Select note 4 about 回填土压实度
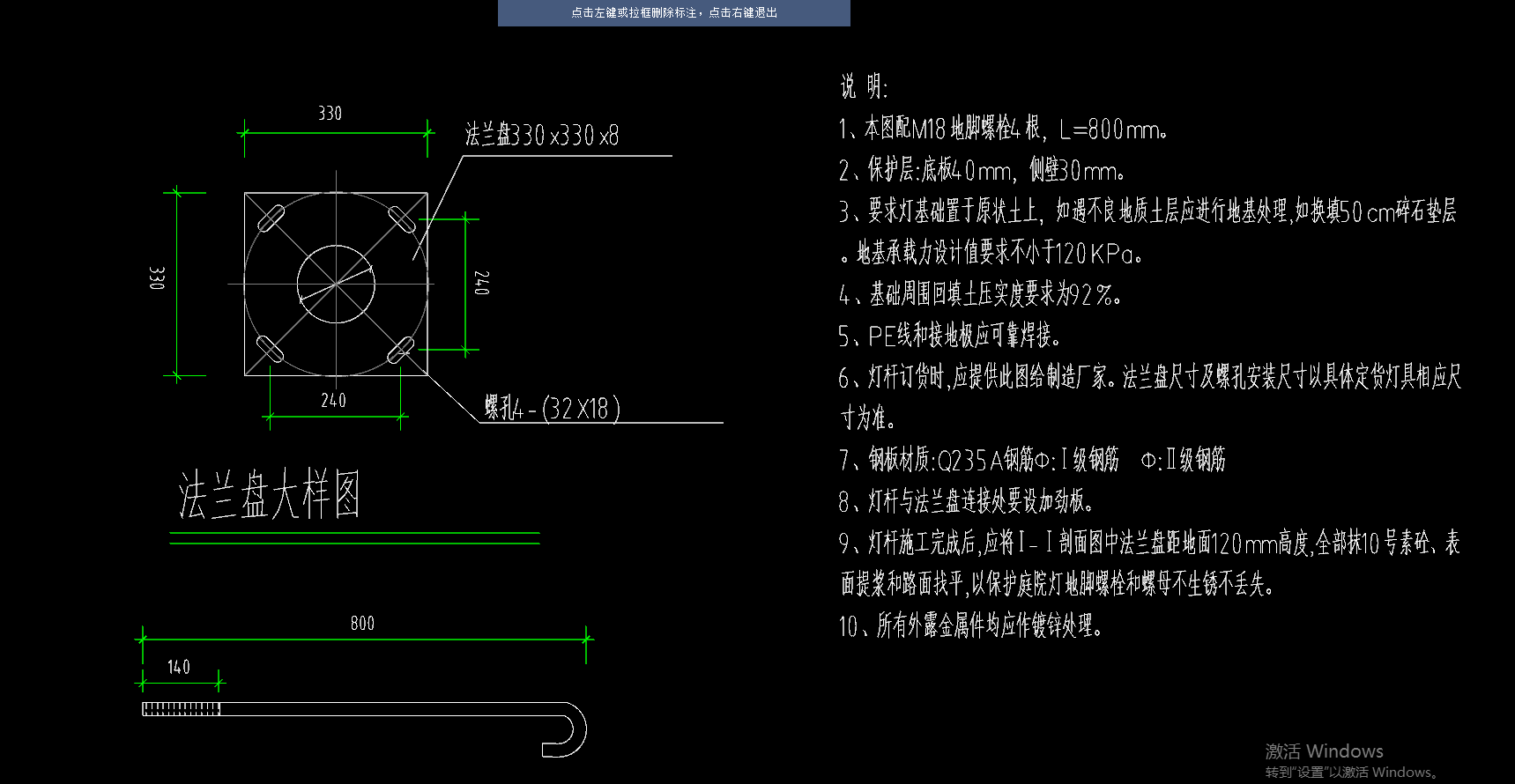 [980, 293]
